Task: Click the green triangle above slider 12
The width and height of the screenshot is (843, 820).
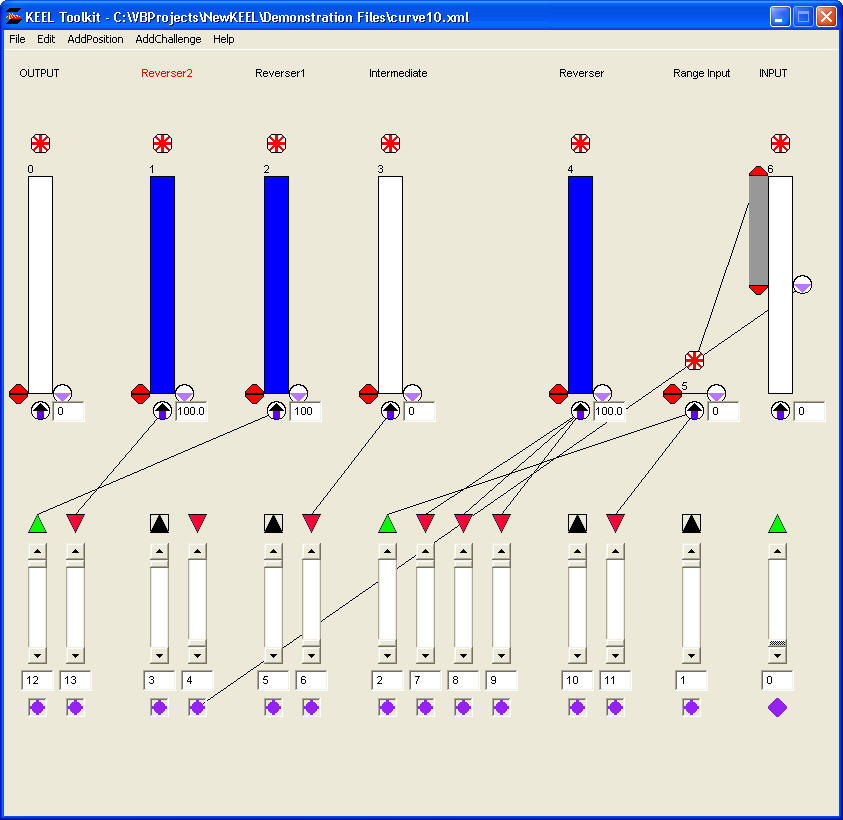Action: (37, 523)
